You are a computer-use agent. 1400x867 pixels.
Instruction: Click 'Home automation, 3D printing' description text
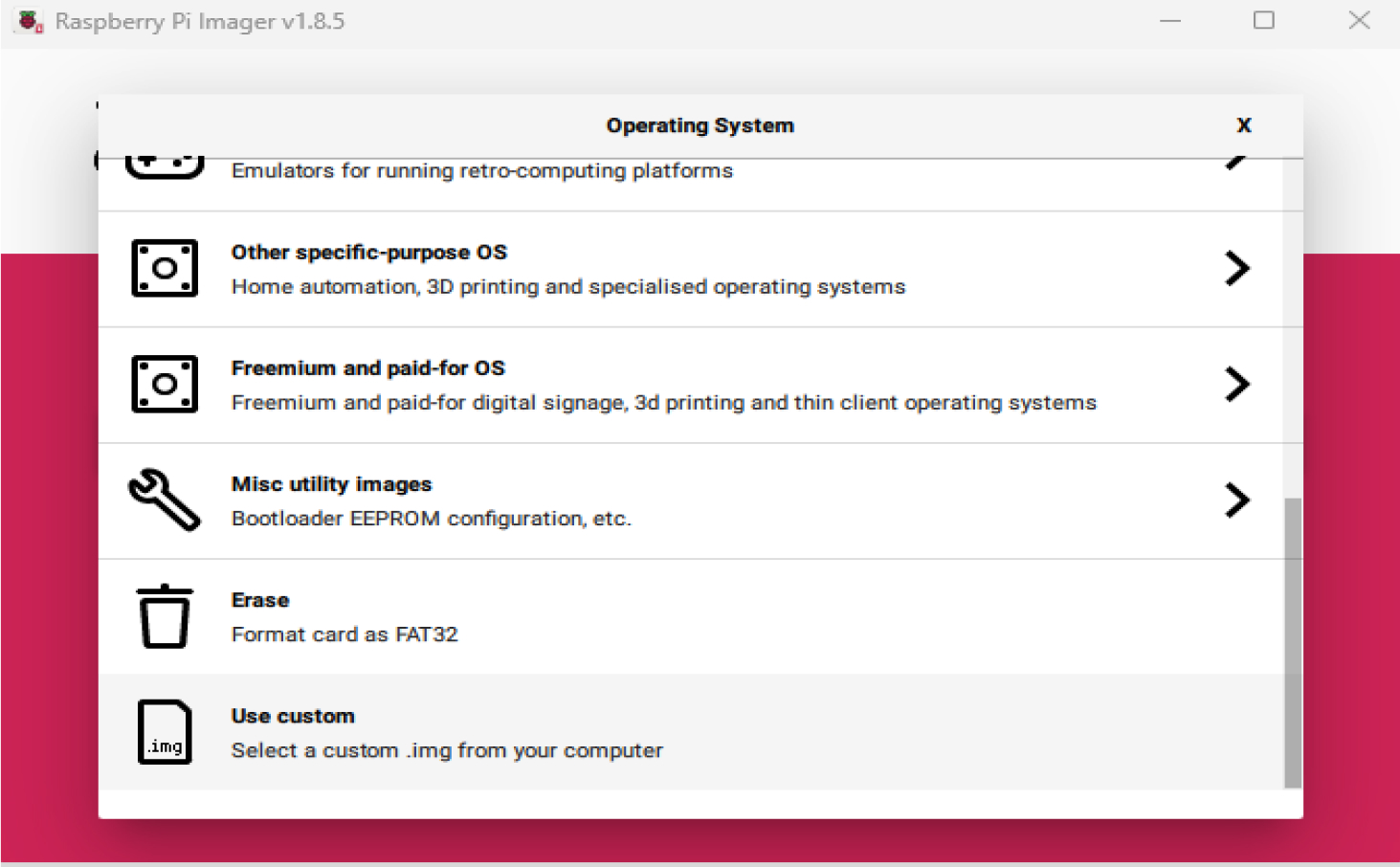click(568, 287)
